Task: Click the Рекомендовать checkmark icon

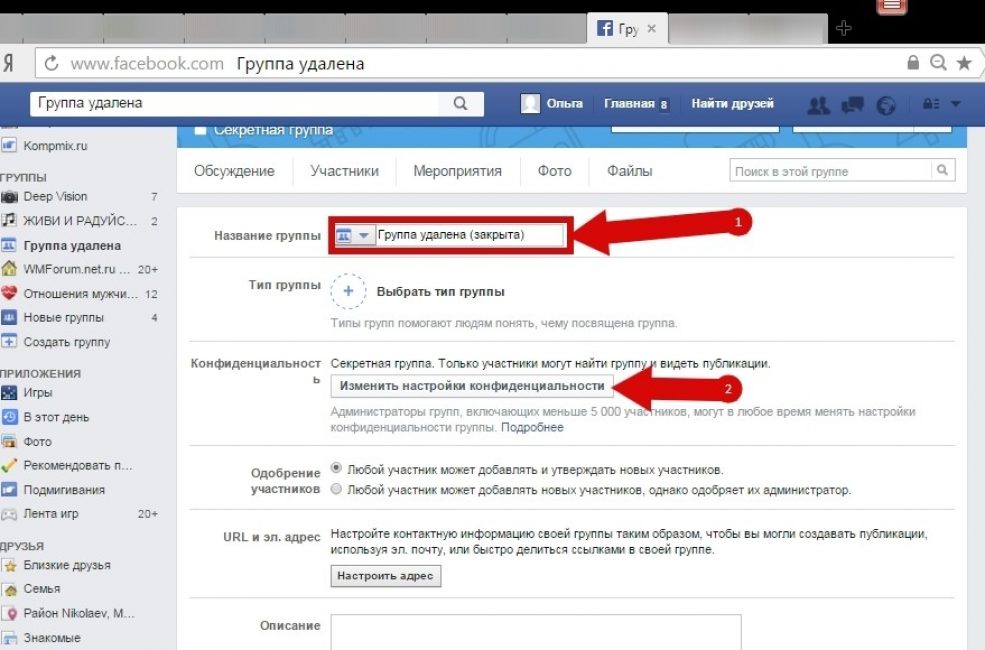Action: point(9,465)
